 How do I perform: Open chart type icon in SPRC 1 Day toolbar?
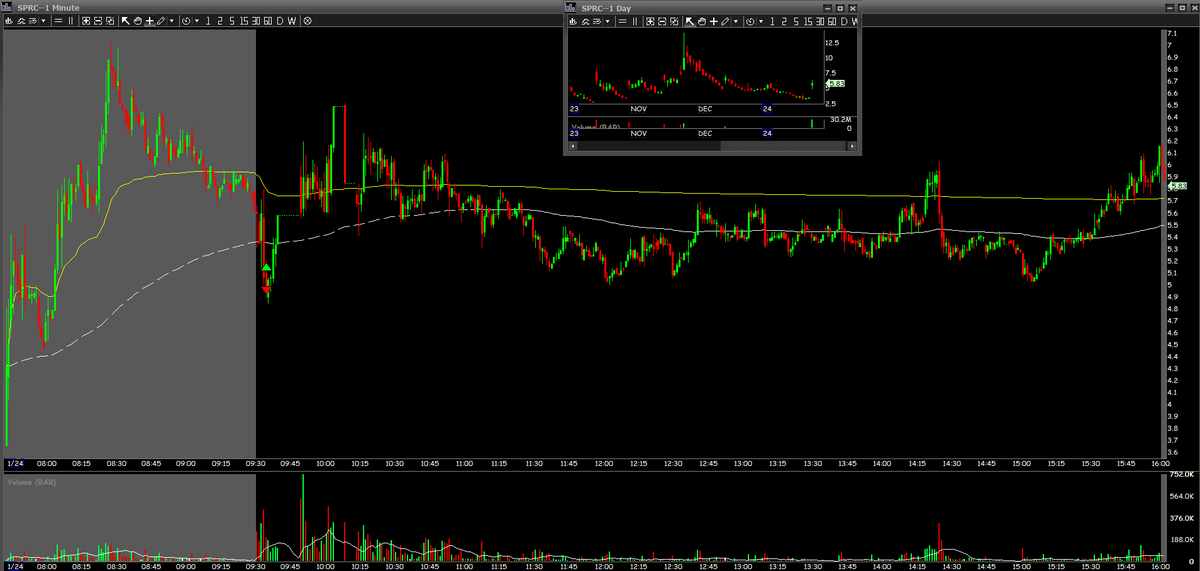573,21
